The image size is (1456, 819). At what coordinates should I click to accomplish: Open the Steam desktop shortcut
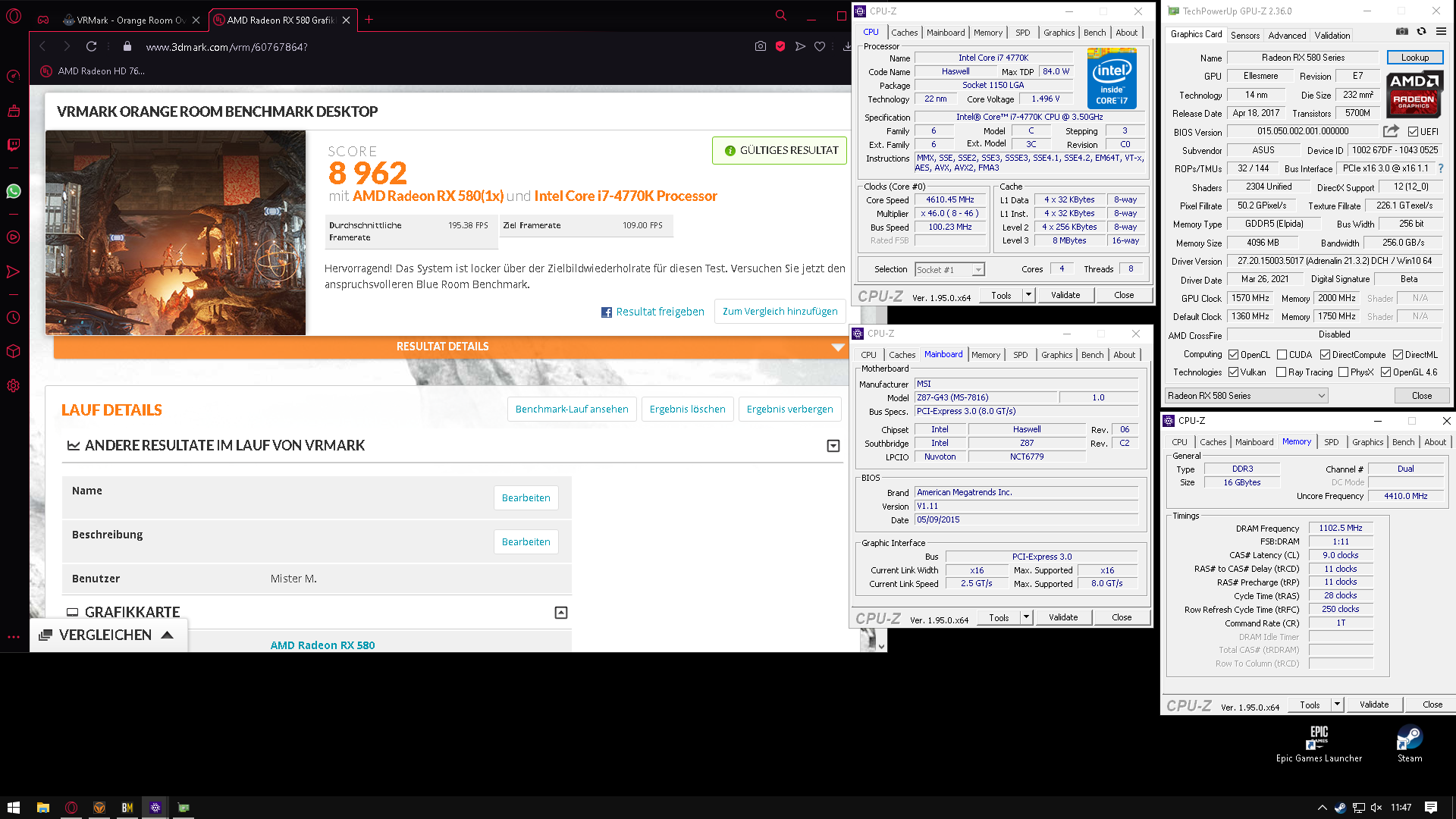(1410, 743)
